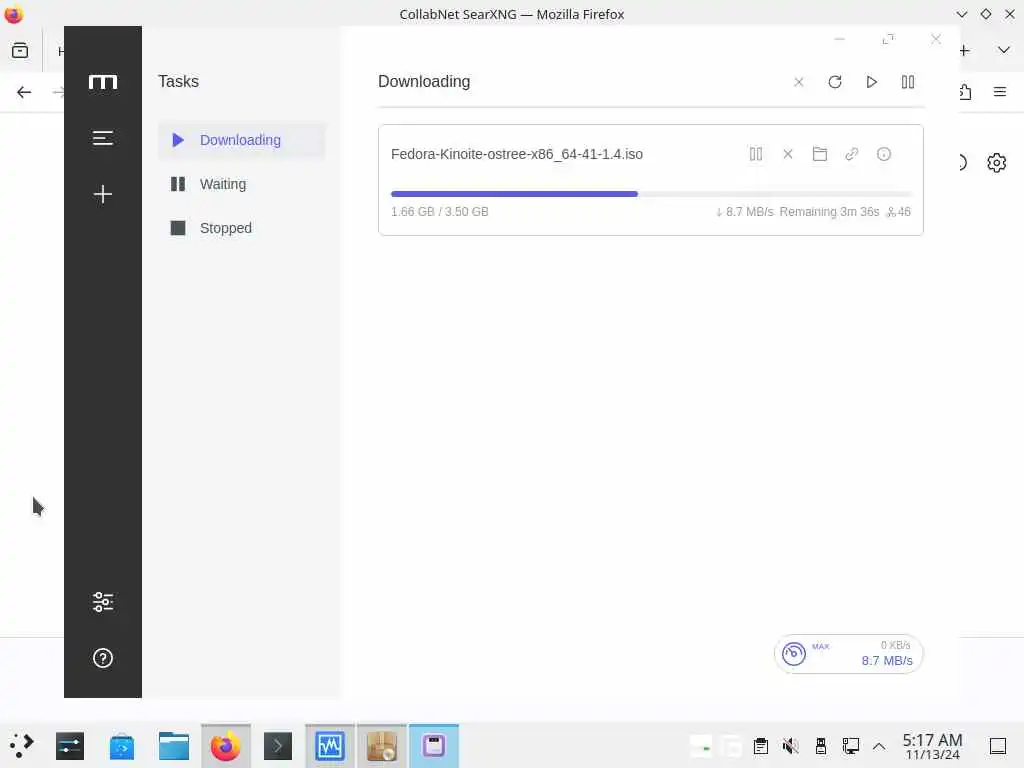Open removable devices tray icon
This screenshot has width=1024, height=768.
tap(820, 746)
